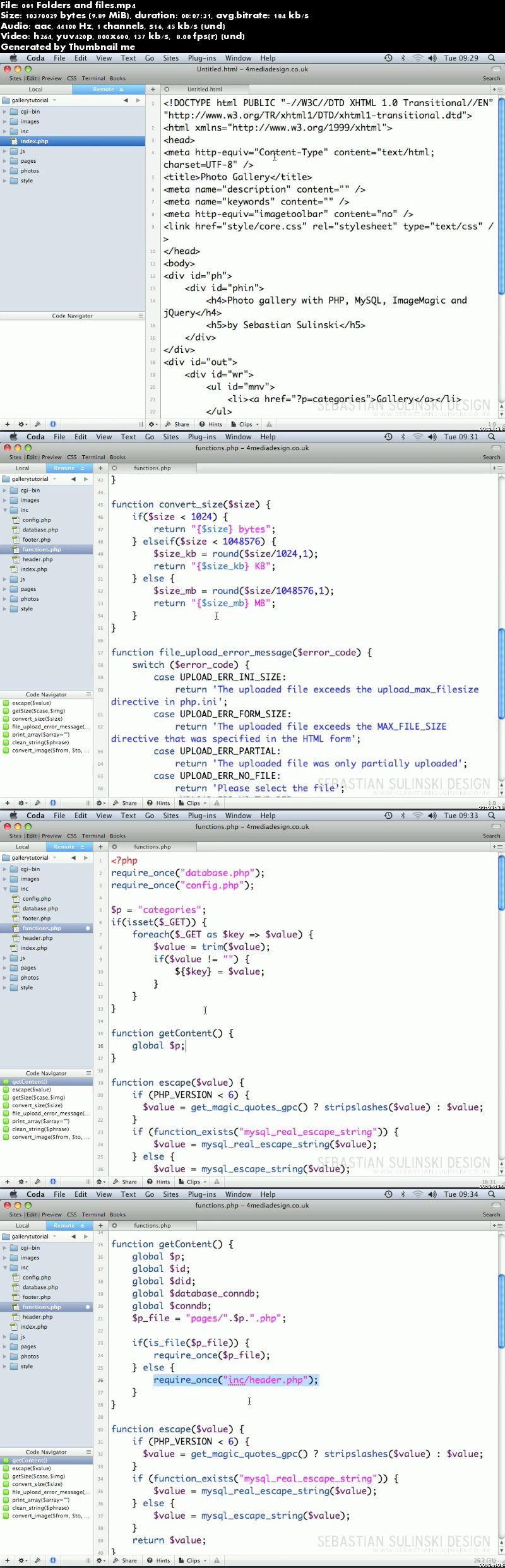Open Spotlight search beside the Tue 09:29 clock
The width and height of the screenshot is (505, 1568).
(492, 58)
